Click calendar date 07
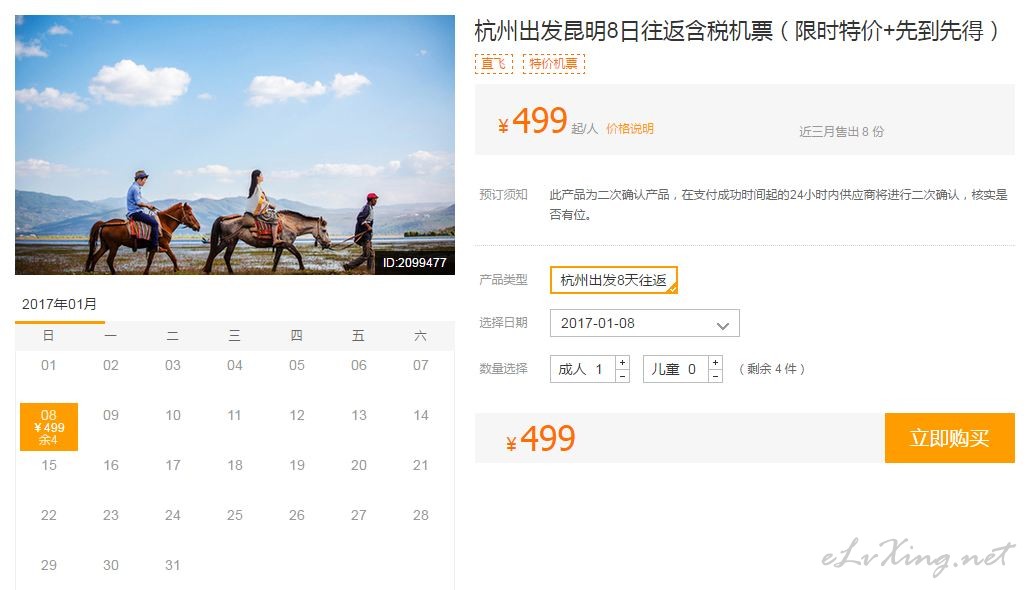 click(x=421, y=365)
